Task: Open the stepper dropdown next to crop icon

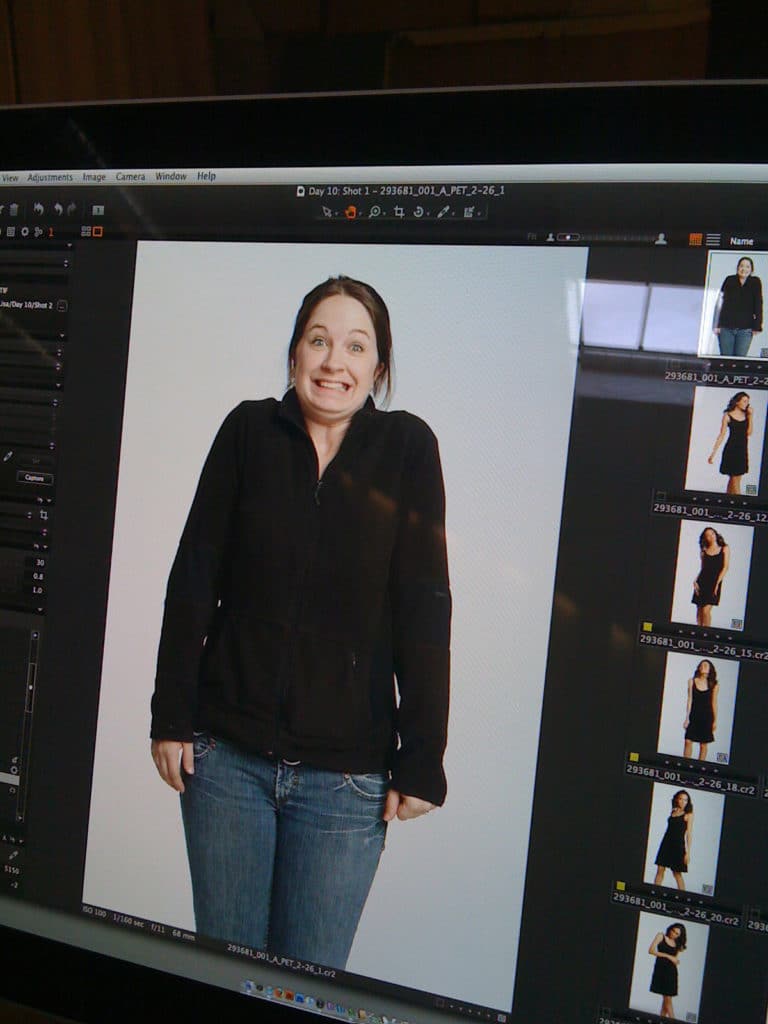Action: tap(29, 515)
